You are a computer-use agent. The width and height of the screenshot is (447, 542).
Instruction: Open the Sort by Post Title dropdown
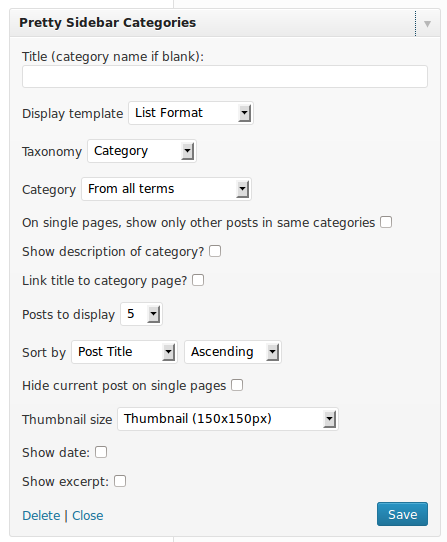pyautogui.click(x=124, y=352)
